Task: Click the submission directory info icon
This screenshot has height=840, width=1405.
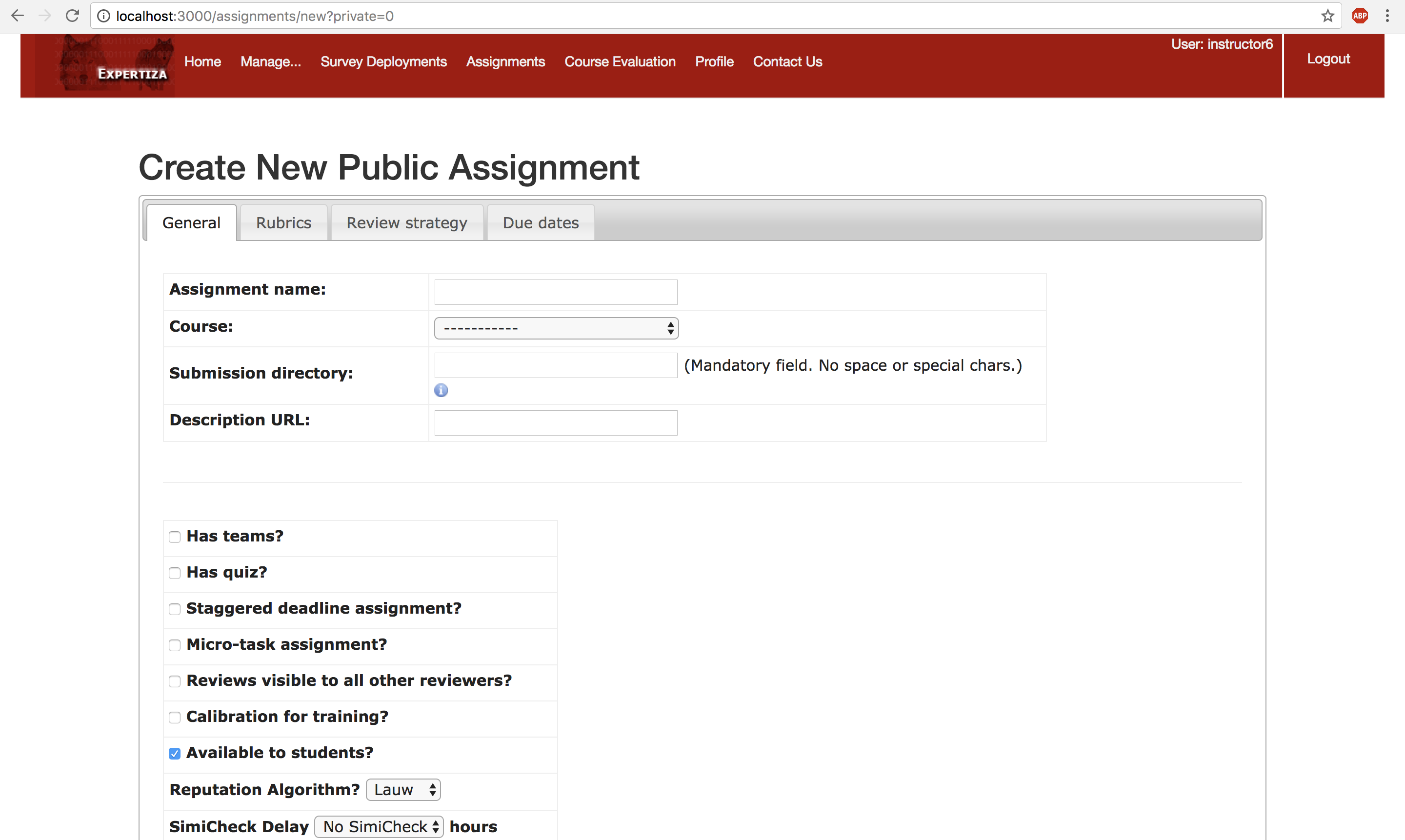Action: click(x=441, y=390)
